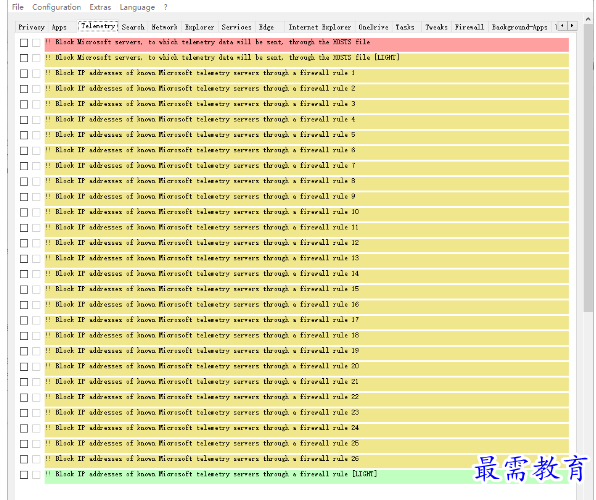The image size is (596, 500).
Task: Click the tab strip right scroll arrow
Action: (x=572, y=26)
